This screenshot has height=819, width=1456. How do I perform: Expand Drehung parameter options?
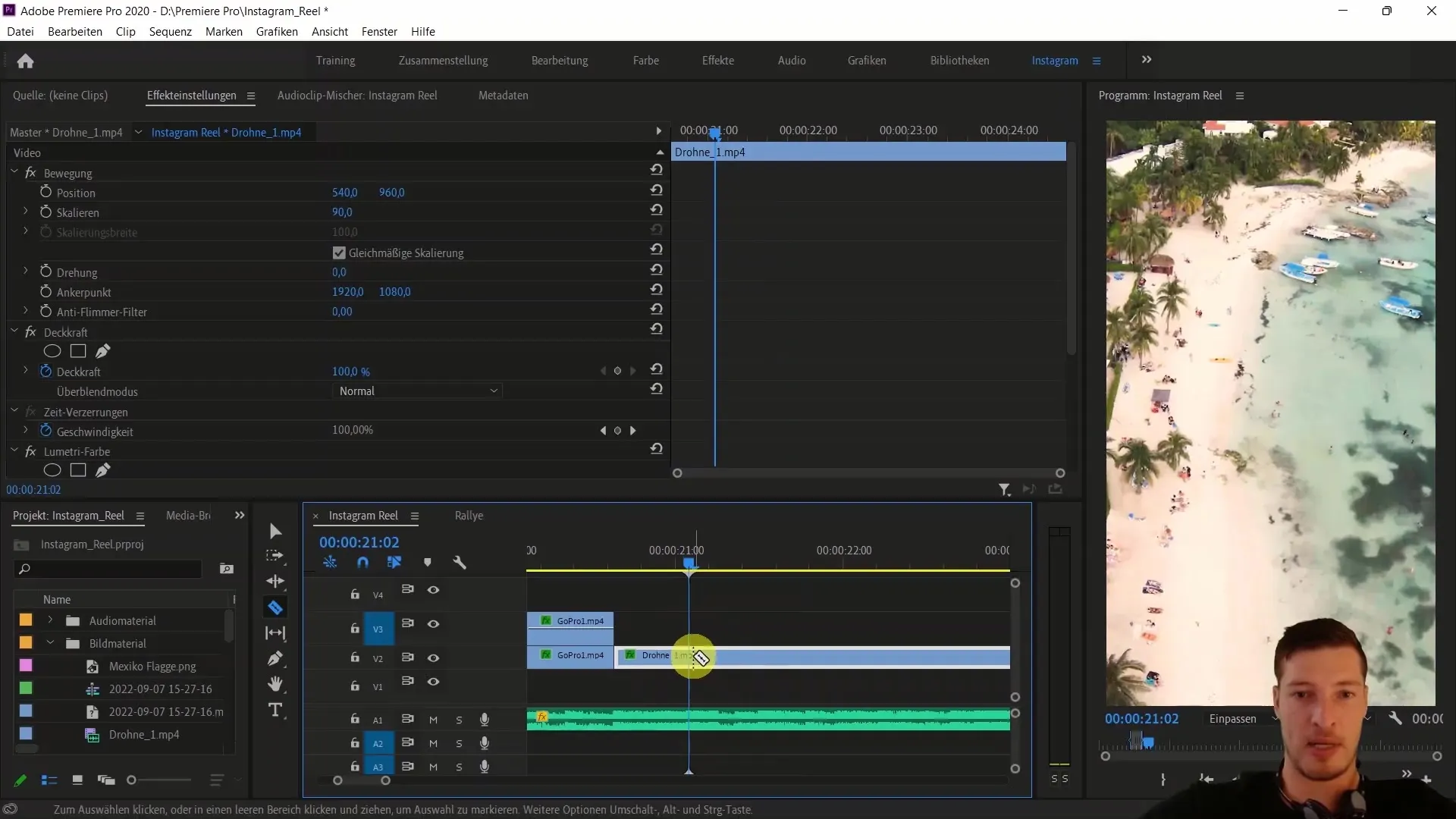click(x=26, y=271)
